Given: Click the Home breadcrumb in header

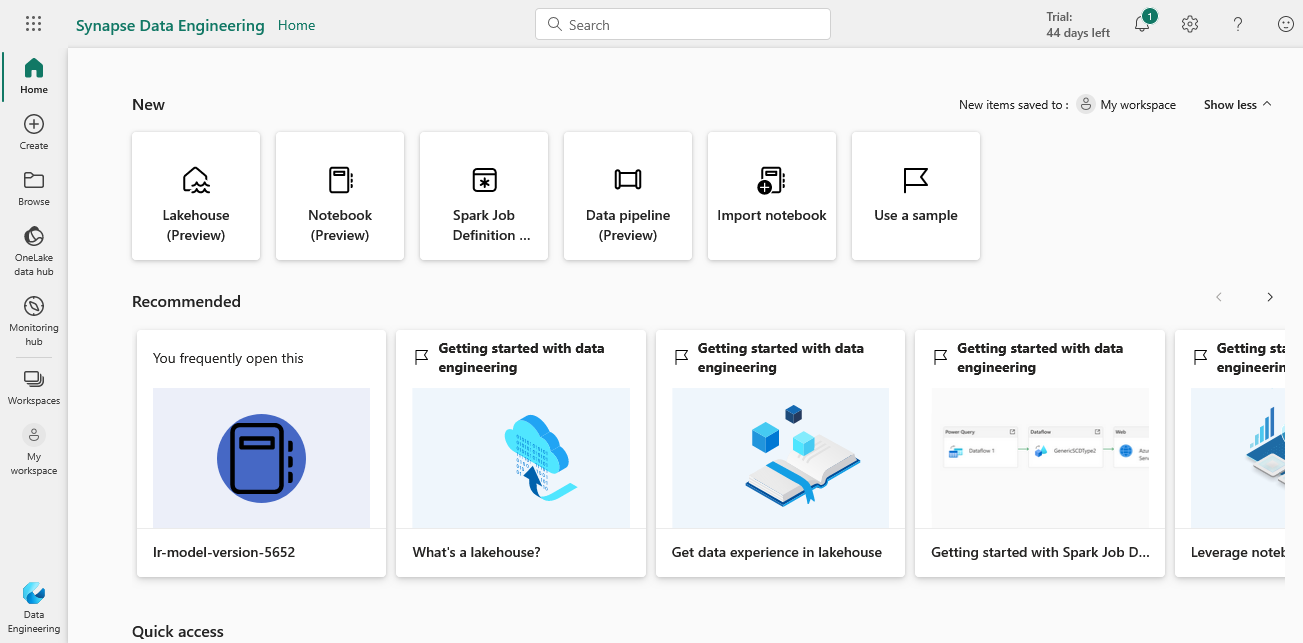Looking at the screenshot, I should [296, 25].
